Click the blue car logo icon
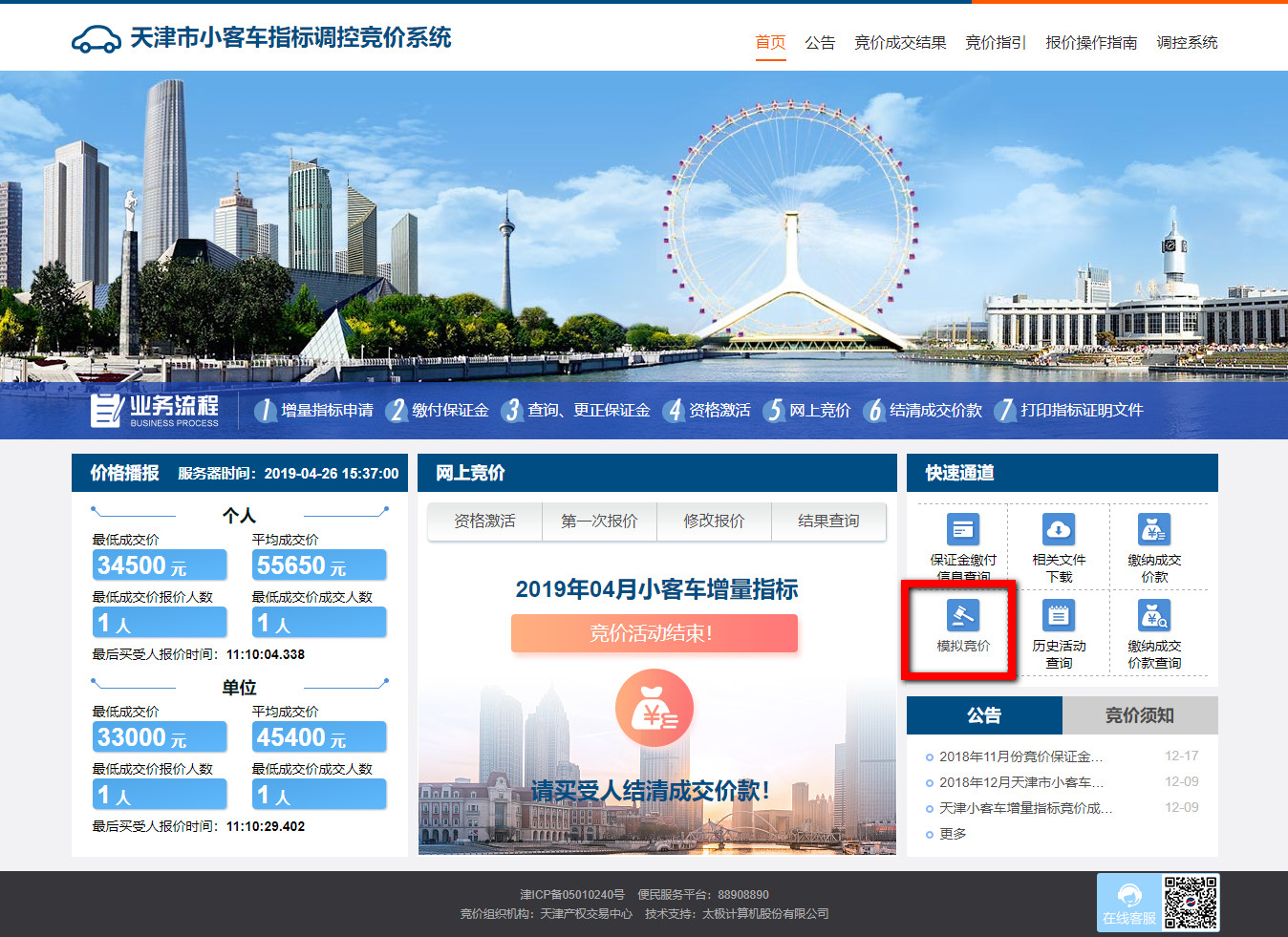This screenshot has height=937, width=1288. pos(96,39)
